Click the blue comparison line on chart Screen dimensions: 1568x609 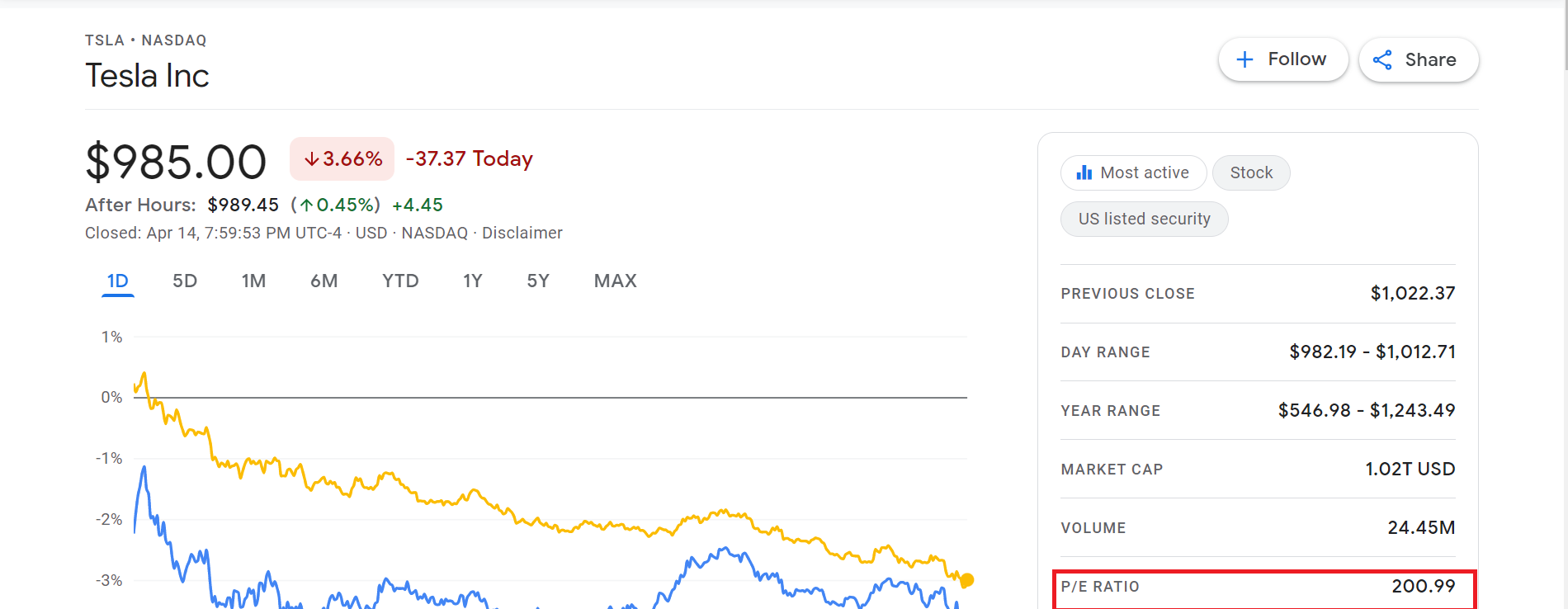[725, 550]
